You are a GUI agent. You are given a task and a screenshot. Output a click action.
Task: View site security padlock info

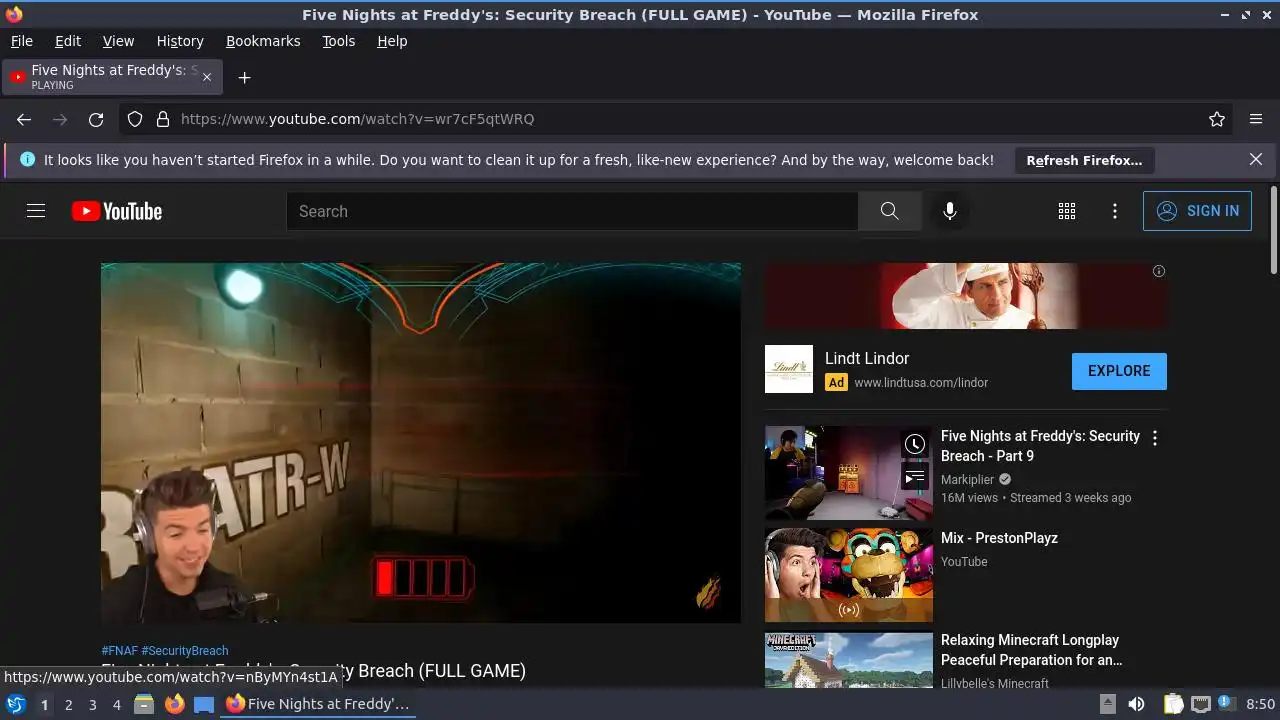(x=163, y=119)
